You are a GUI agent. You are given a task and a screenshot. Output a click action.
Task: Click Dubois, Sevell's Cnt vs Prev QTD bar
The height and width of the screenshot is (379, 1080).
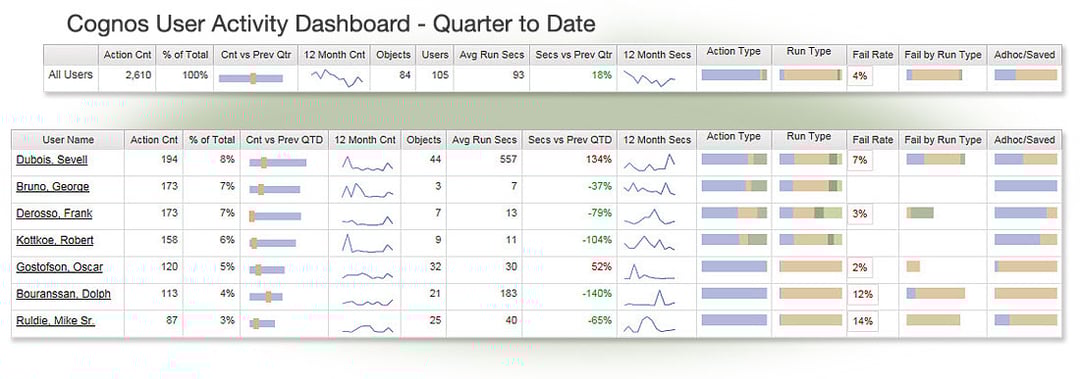(278, 163)
